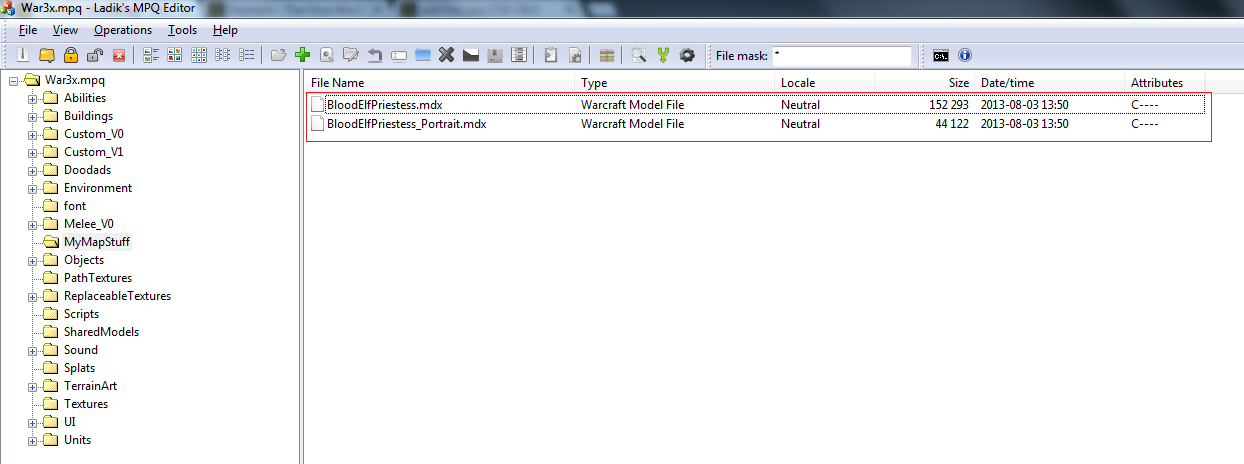
Task: Click the closed padlock toolbar icon
Action: [70, 55]
